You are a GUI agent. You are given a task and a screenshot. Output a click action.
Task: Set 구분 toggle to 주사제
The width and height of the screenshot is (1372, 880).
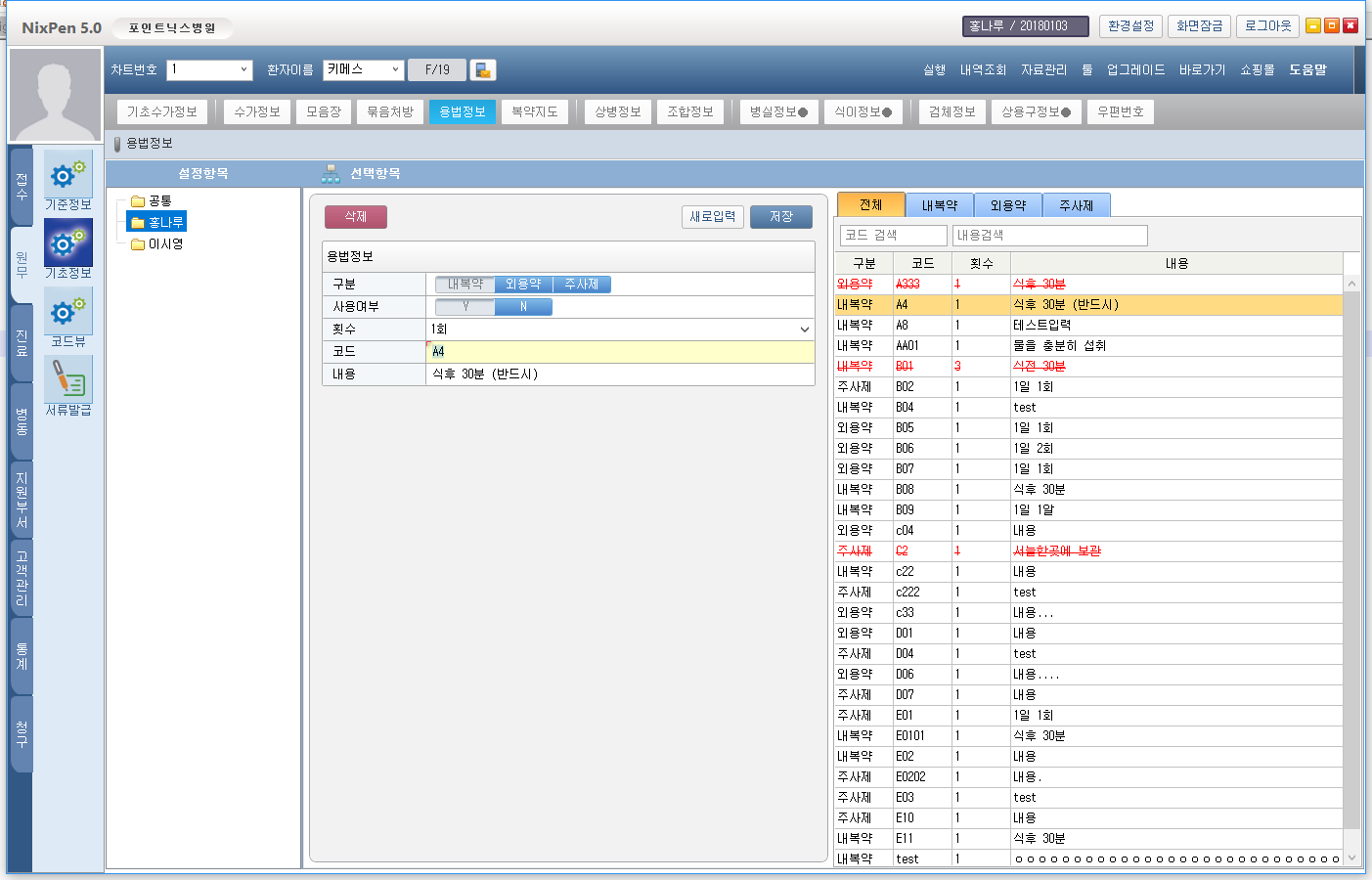point(582,285)
